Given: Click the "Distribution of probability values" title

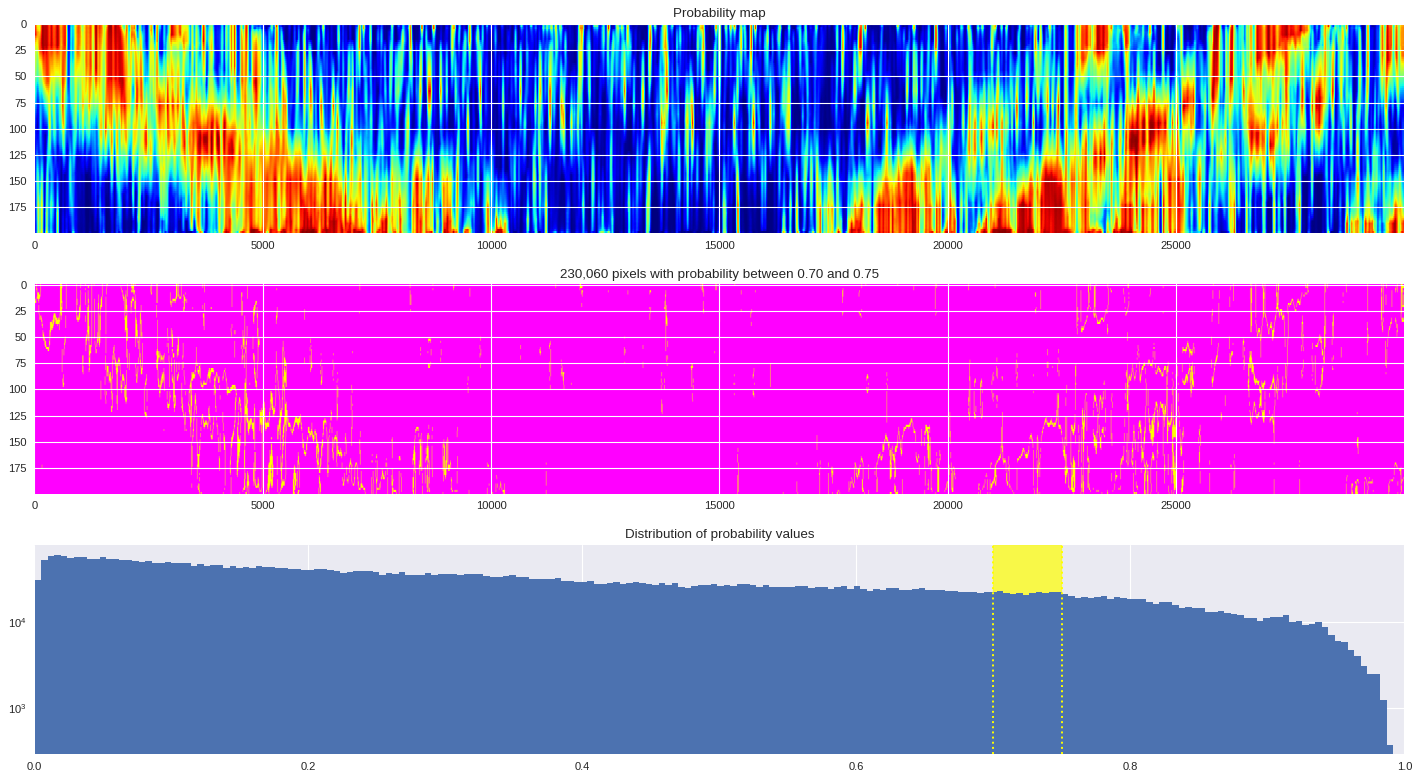Looking at the screenshot, I should tap(719, 534).
